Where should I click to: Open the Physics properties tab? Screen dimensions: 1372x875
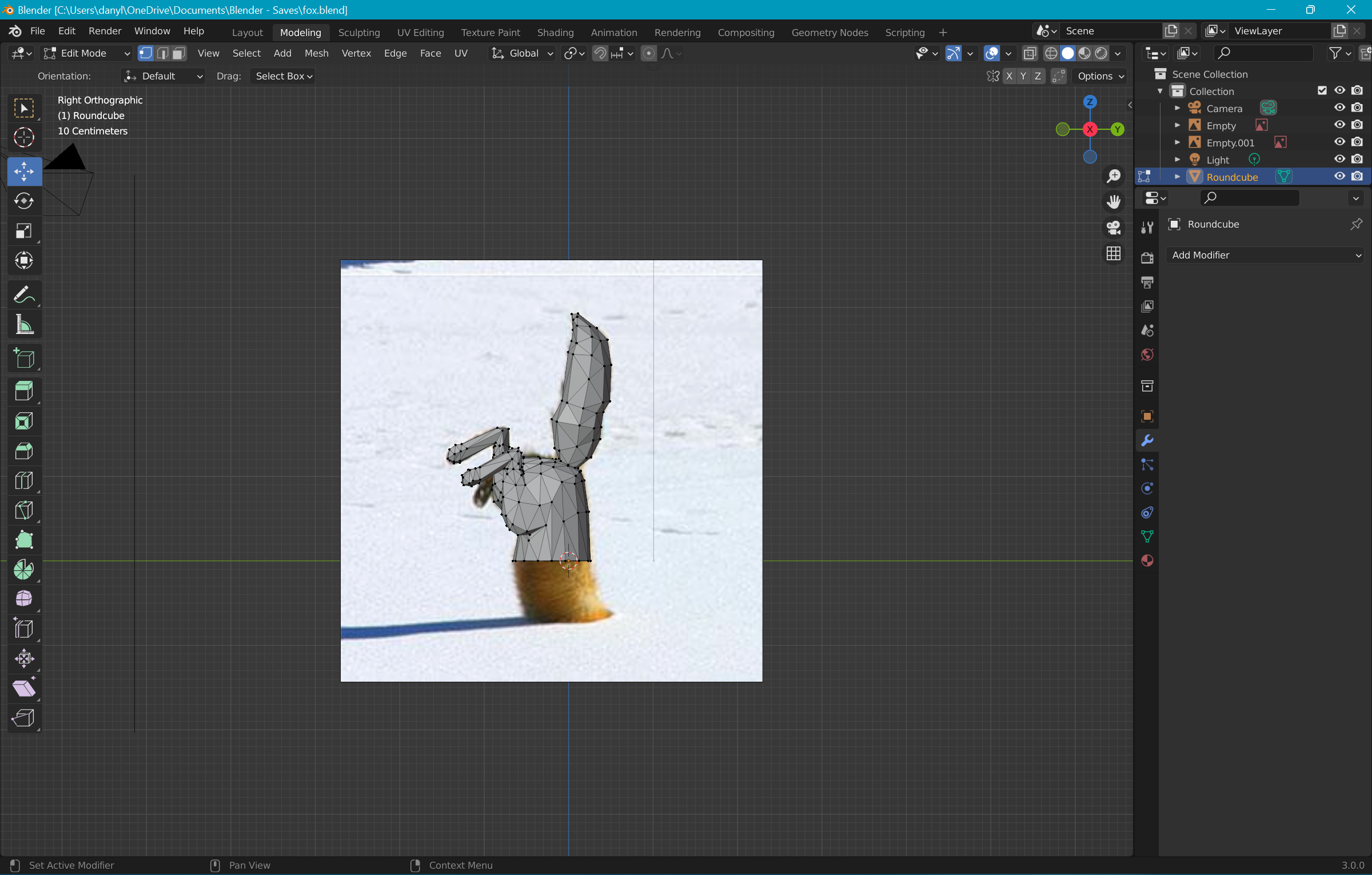(1147, 488)
